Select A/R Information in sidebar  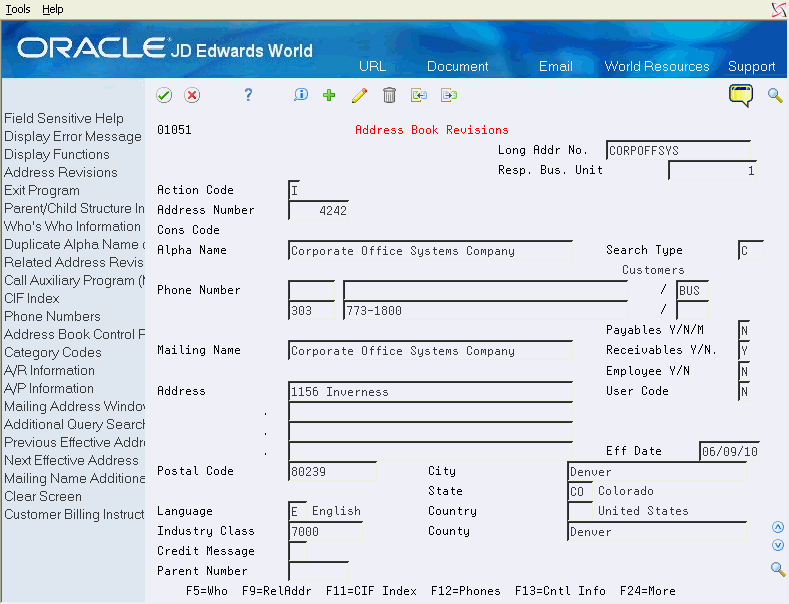(x=49, y=370)
